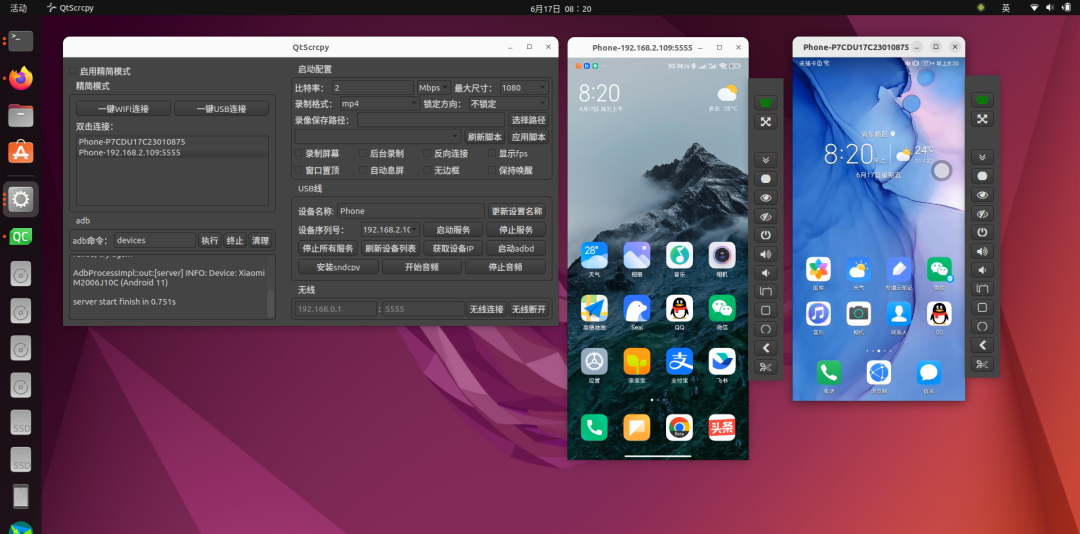The height and width of the screenshot is (534, 1080).
Task: Toggle screen-off crossed-eye icon in Phone-192.168.2.109 toolbar
Action: click(x=765, y=216)
